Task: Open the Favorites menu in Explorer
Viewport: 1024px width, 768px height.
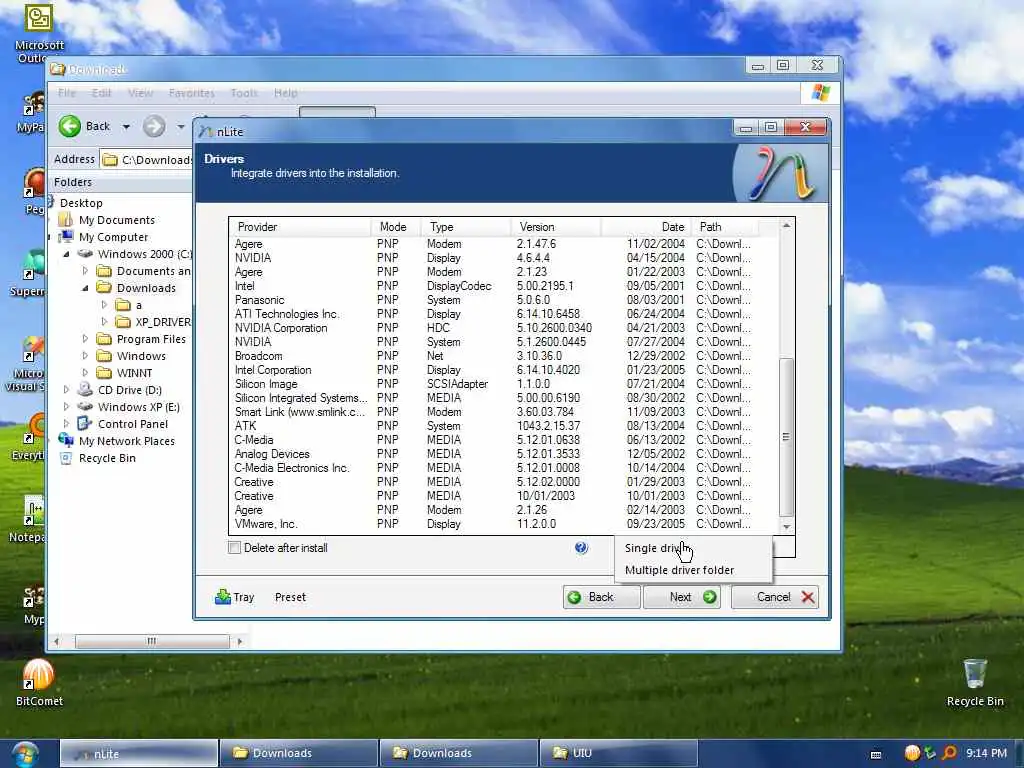Action: 191,93
